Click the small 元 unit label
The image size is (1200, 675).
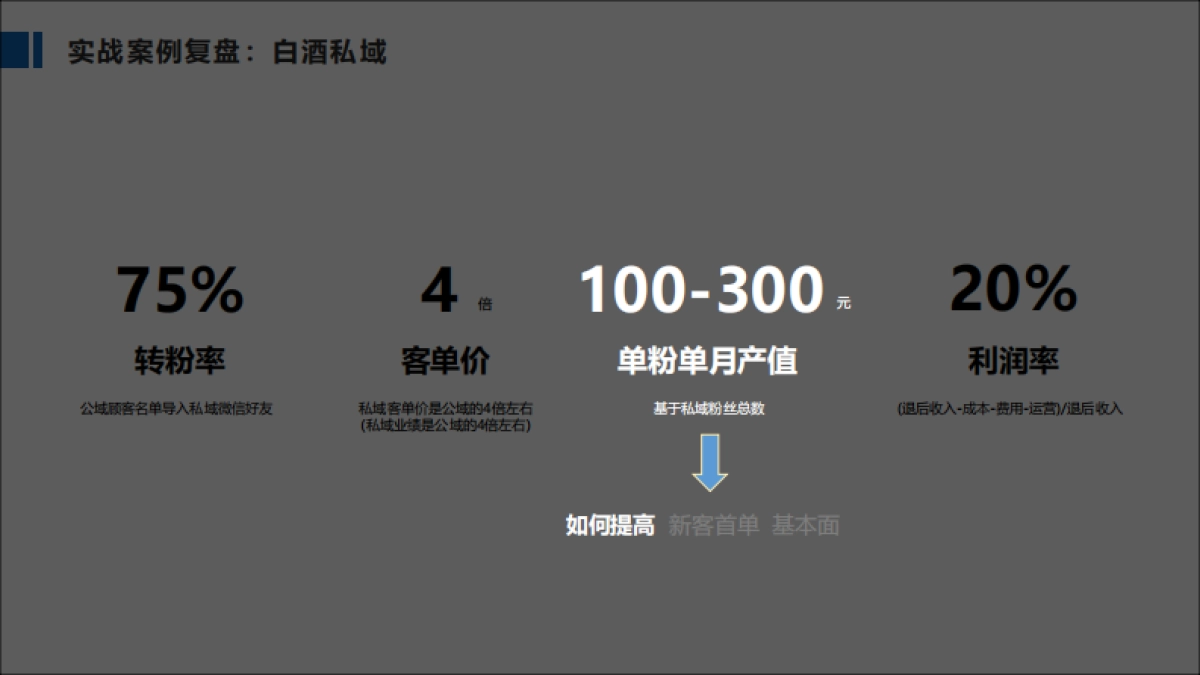[x=843, y=303]
